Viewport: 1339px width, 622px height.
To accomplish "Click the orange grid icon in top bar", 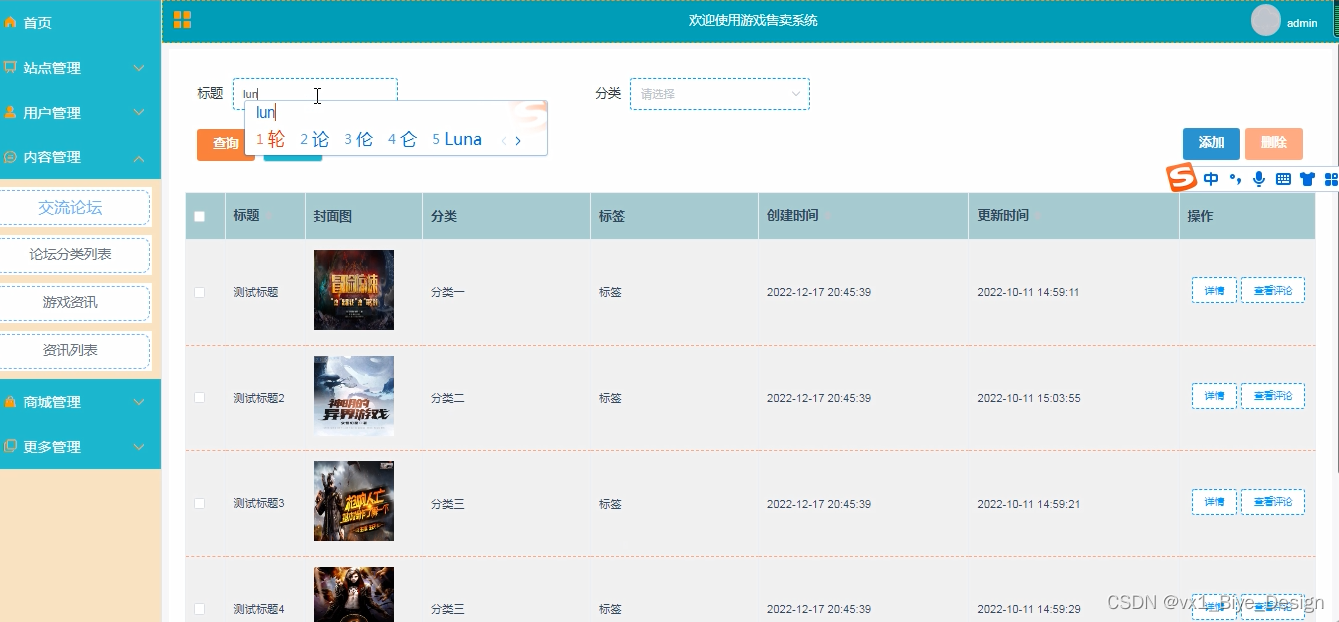I will point(182,20).
